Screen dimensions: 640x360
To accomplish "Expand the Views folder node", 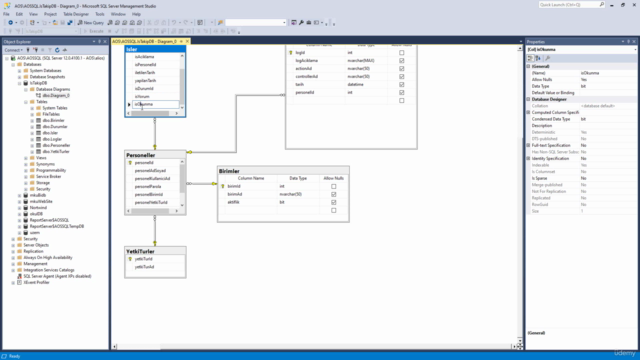I will pos(26,158).
